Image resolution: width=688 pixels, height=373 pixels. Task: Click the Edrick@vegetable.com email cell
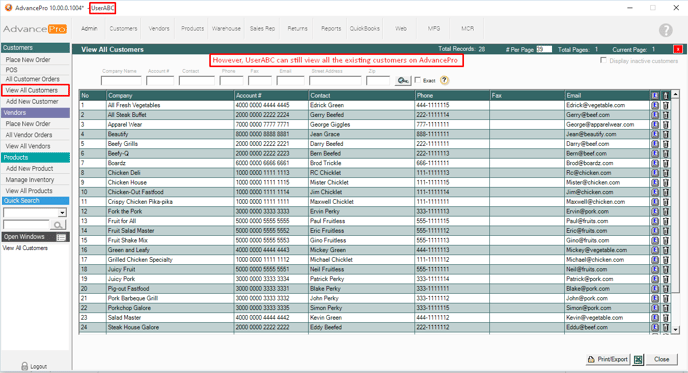tap(608, 105)
